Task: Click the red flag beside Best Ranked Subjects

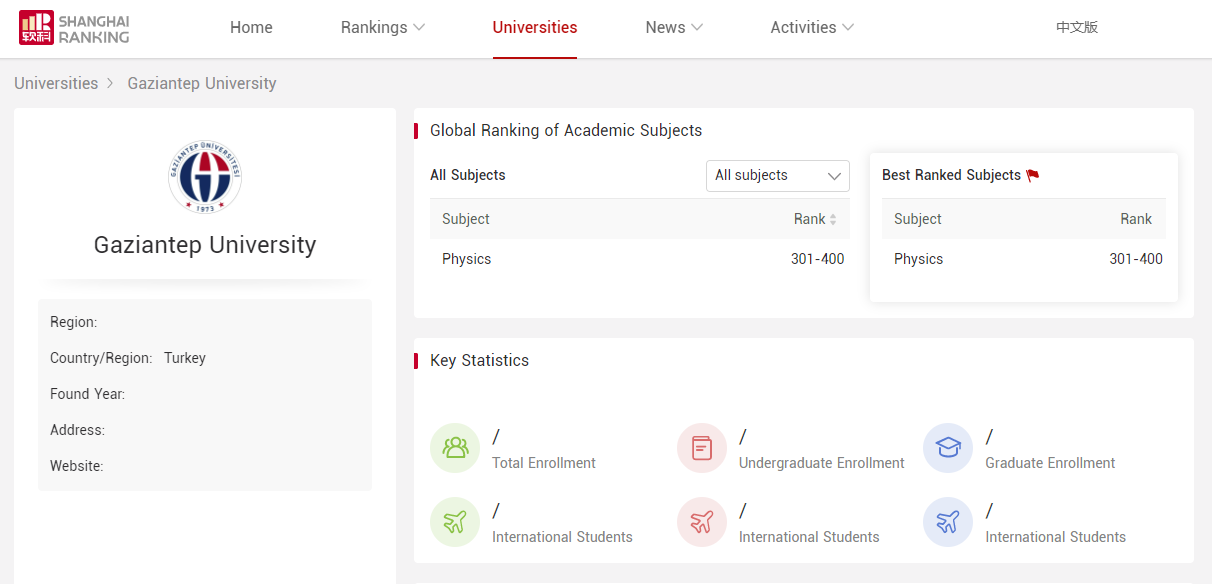Action: click(1033, 175)
